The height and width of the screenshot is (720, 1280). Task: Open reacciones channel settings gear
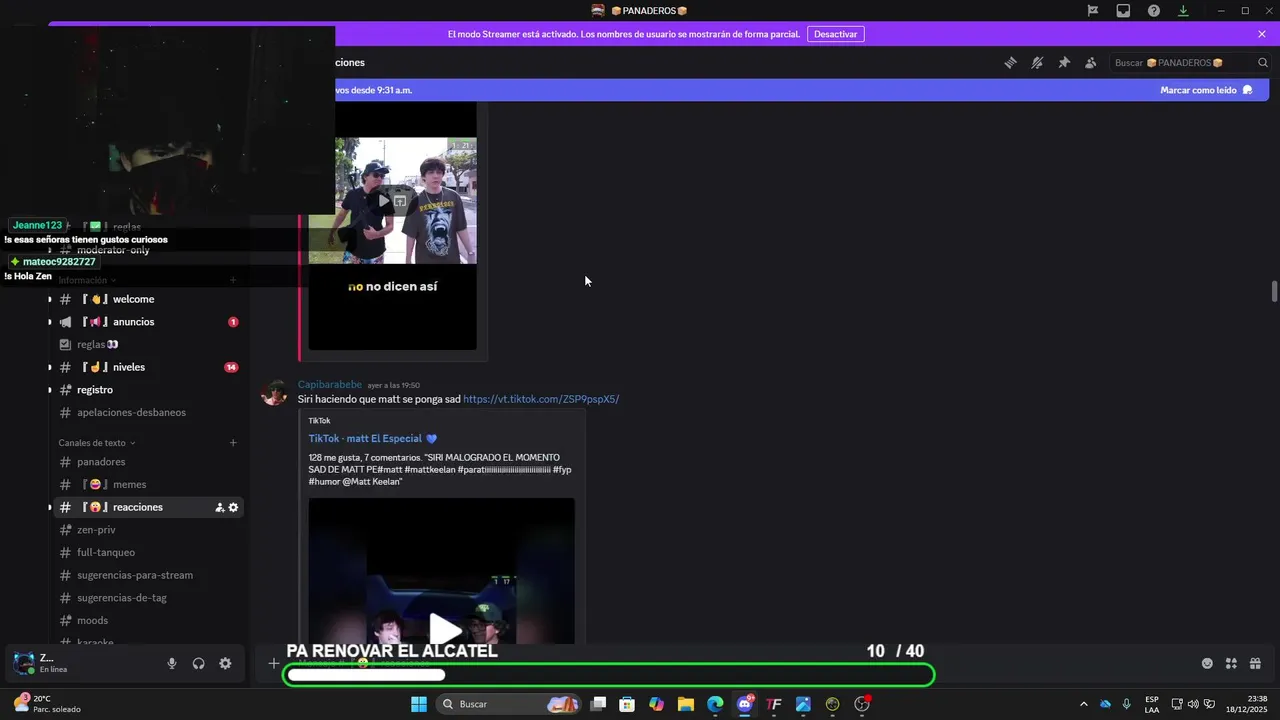(x=234, y=508)
